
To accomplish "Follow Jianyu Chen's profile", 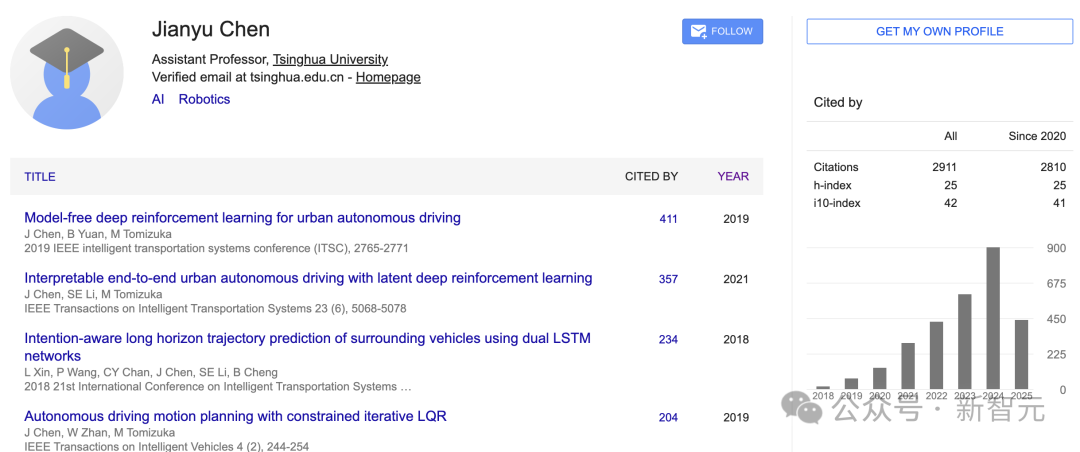I will click(x=722, y=31).
